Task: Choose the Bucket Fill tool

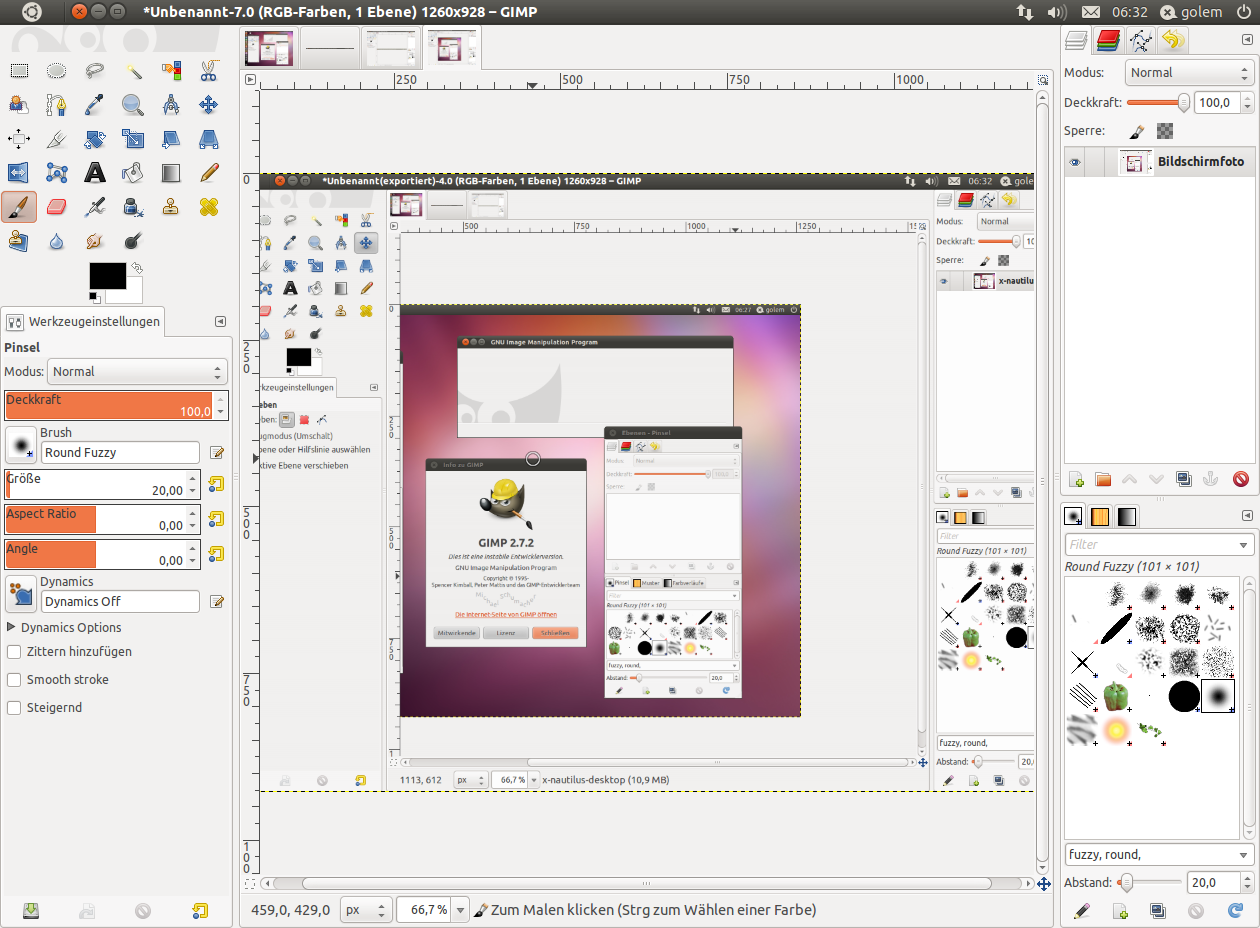Action: pos(132,173)
